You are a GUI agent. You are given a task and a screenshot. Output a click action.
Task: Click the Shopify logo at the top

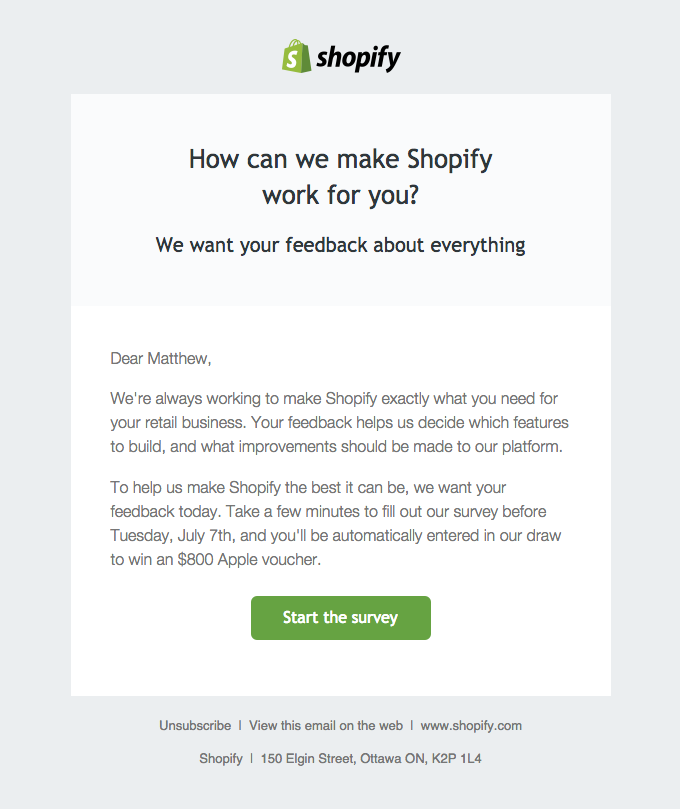tap(340, 57)
